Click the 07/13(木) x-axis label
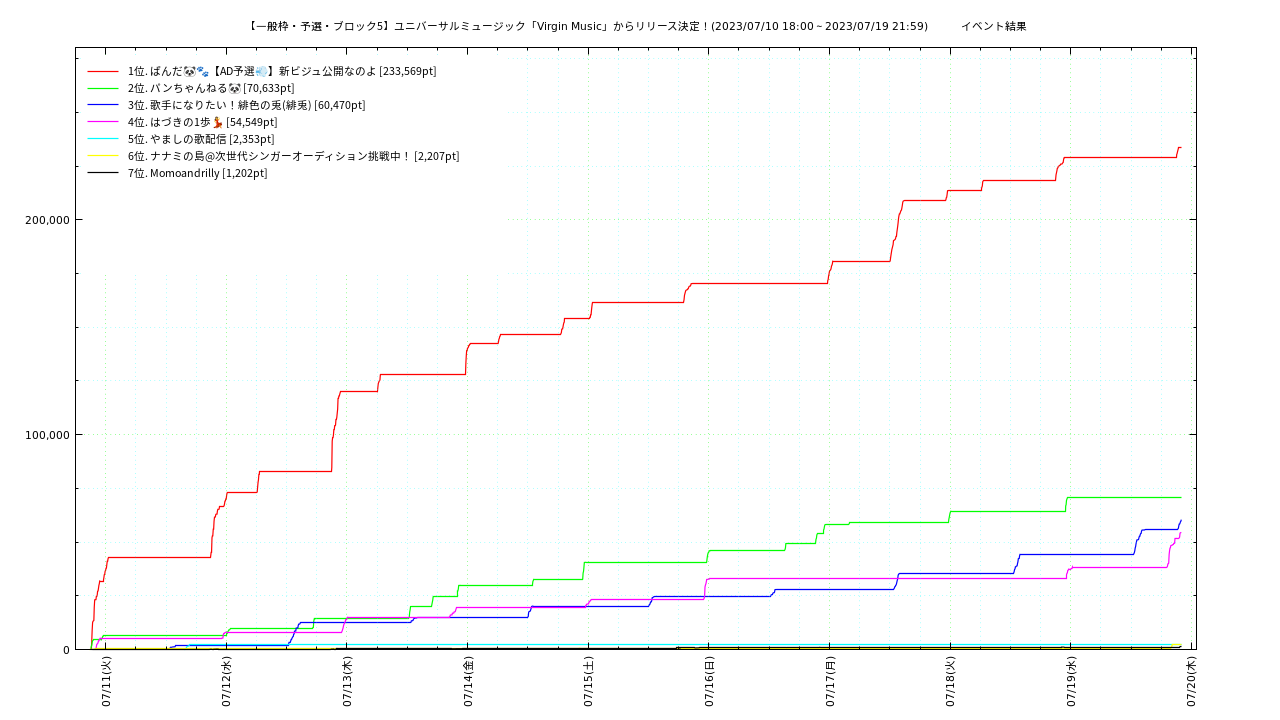 [x=347, y=682]
